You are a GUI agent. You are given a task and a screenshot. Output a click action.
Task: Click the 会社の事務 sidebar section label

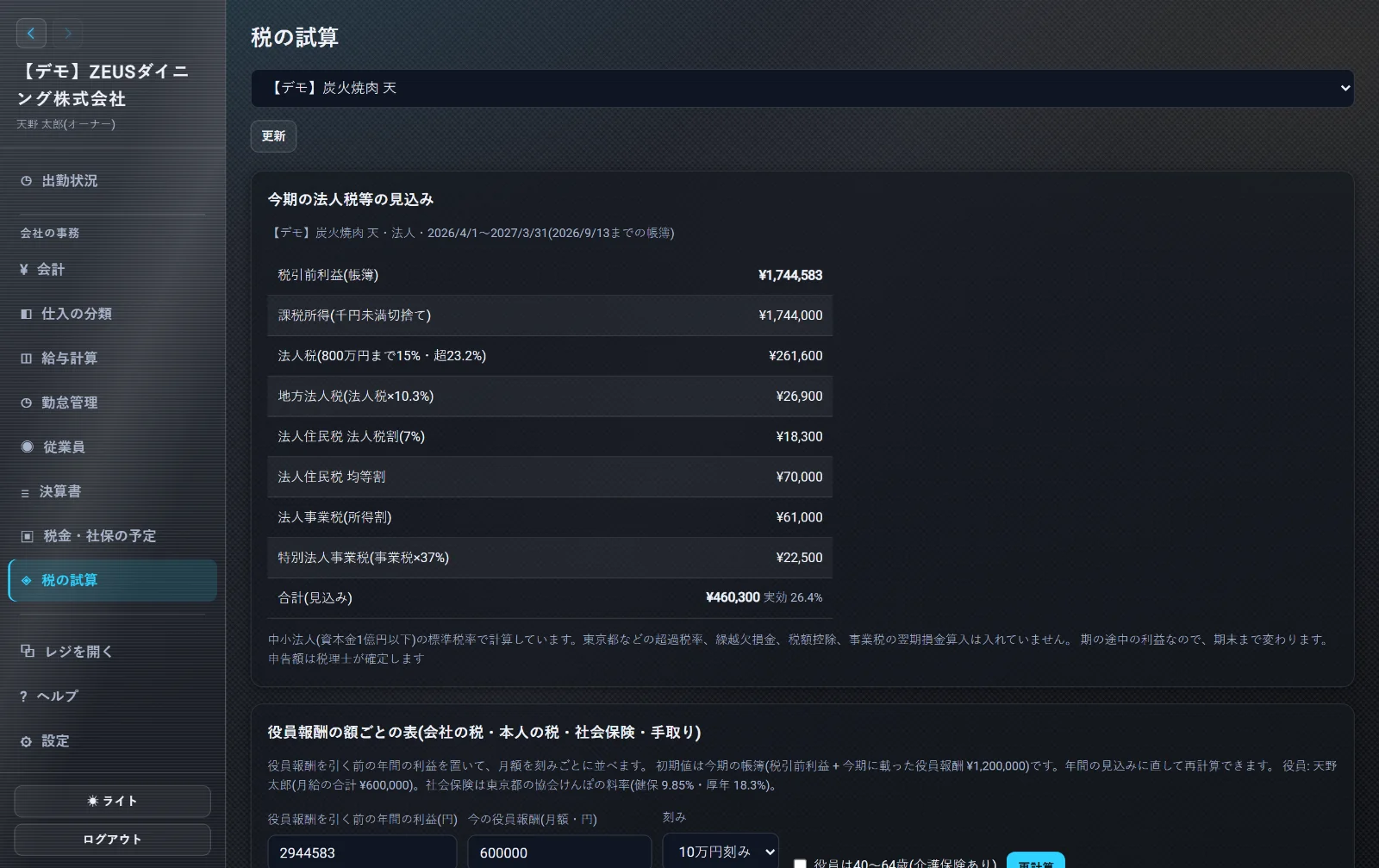click(x=50, y=234)
